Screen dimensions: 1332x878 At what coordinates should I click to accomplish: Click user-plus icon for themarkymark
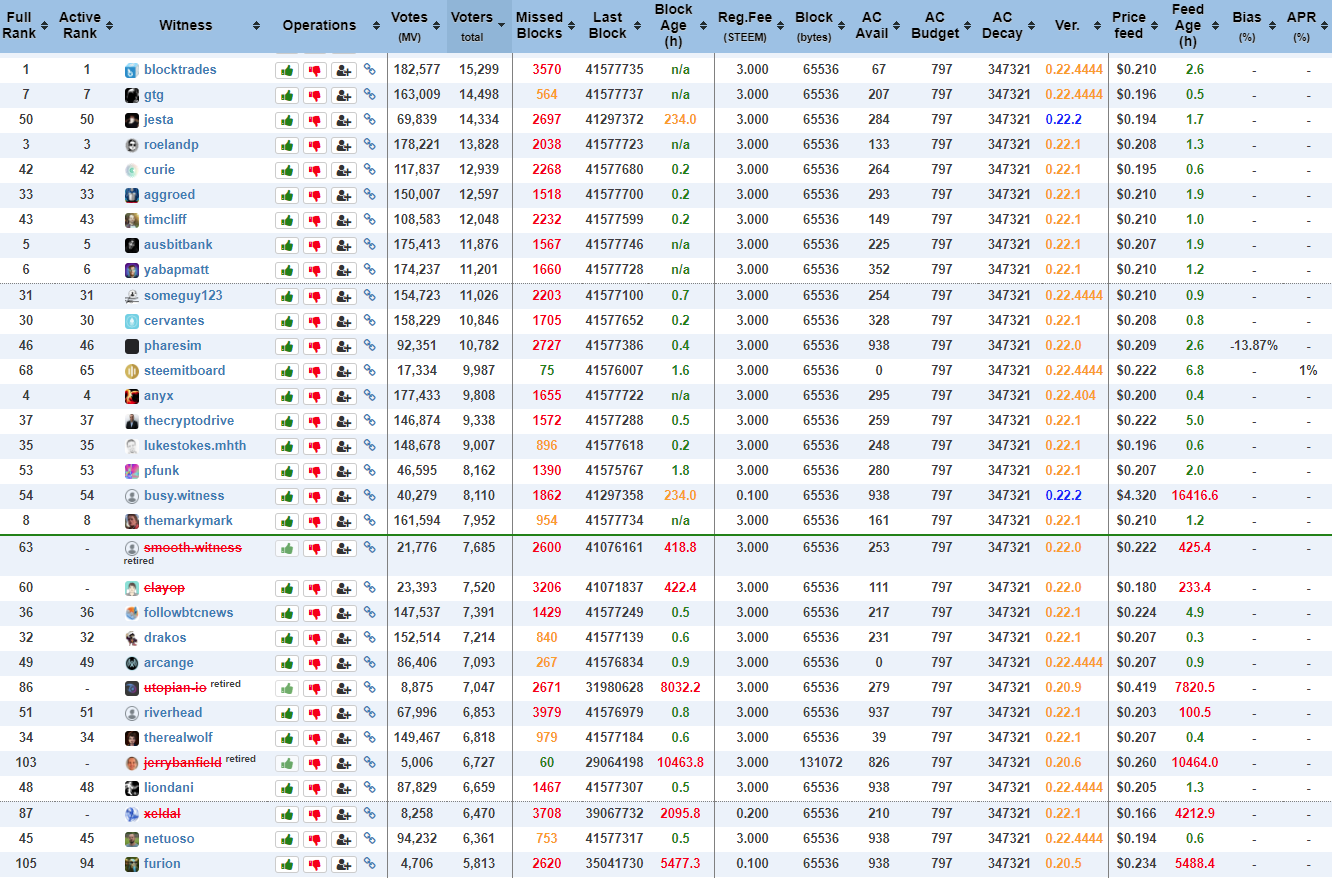tap(344, 521)
